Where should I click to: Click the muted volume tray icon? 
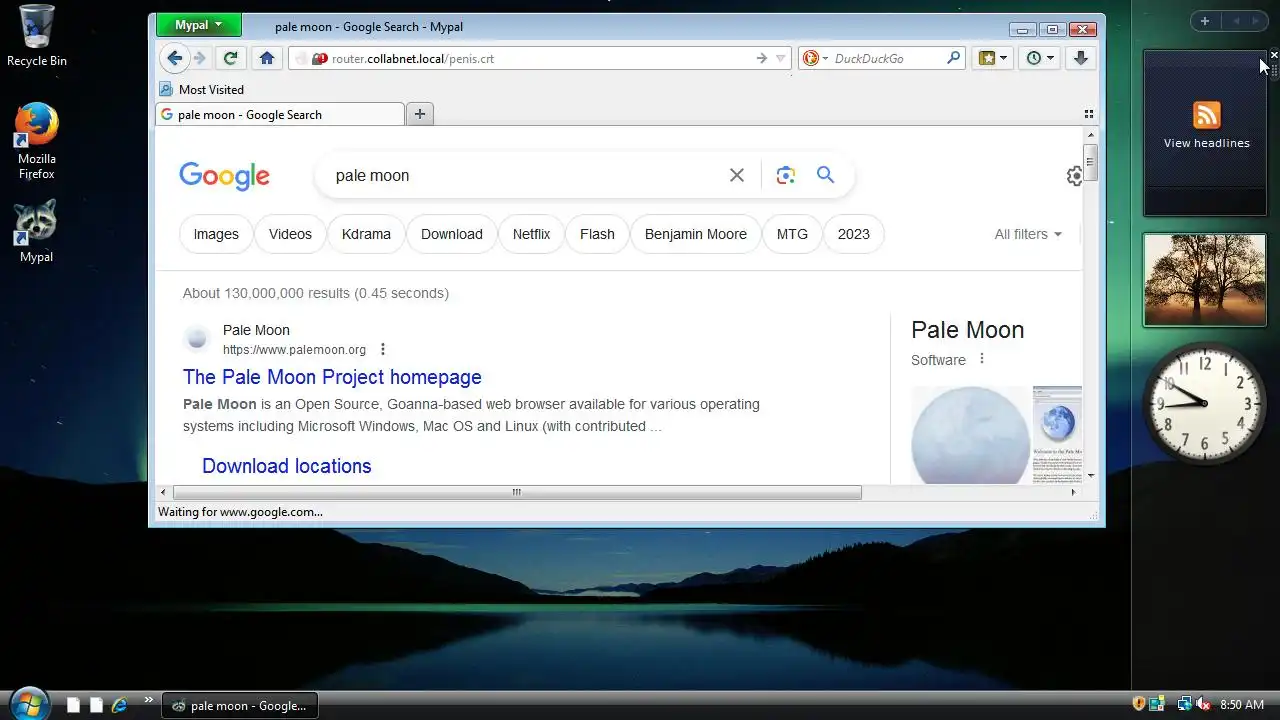coord(1203,704)
